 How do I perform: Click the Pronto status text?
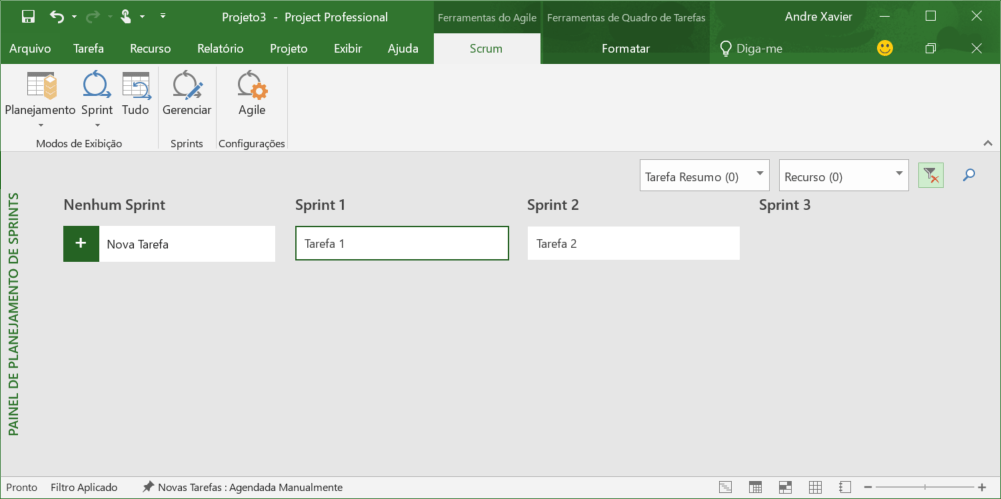22,488
